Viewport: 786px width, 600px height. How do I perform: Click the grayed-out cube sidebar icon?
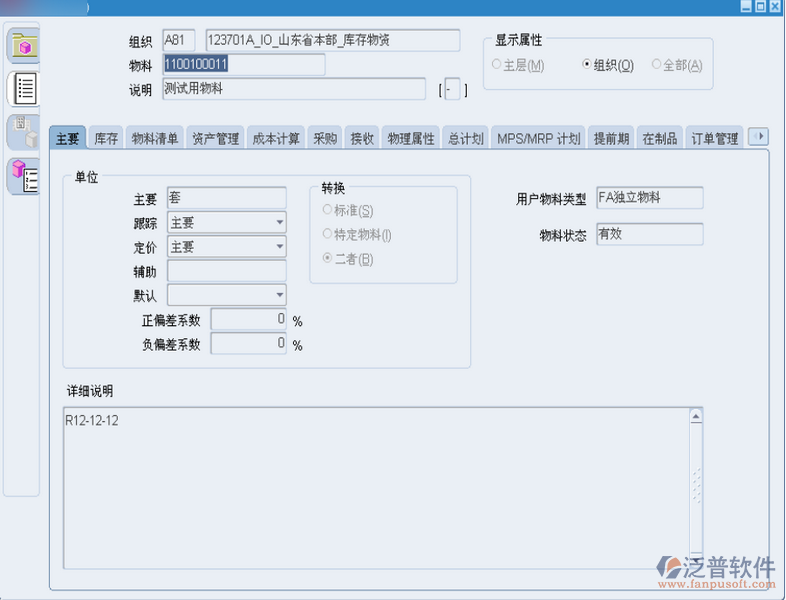click(x=23, y=132)
